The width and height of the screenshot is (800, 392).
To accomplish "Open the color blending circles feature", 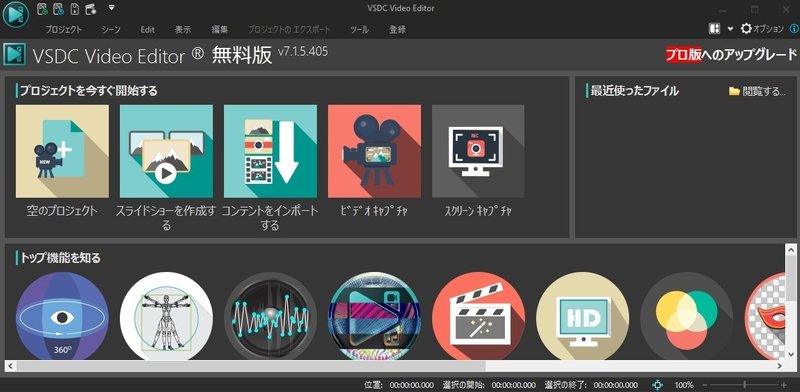I will click(687, 316).
